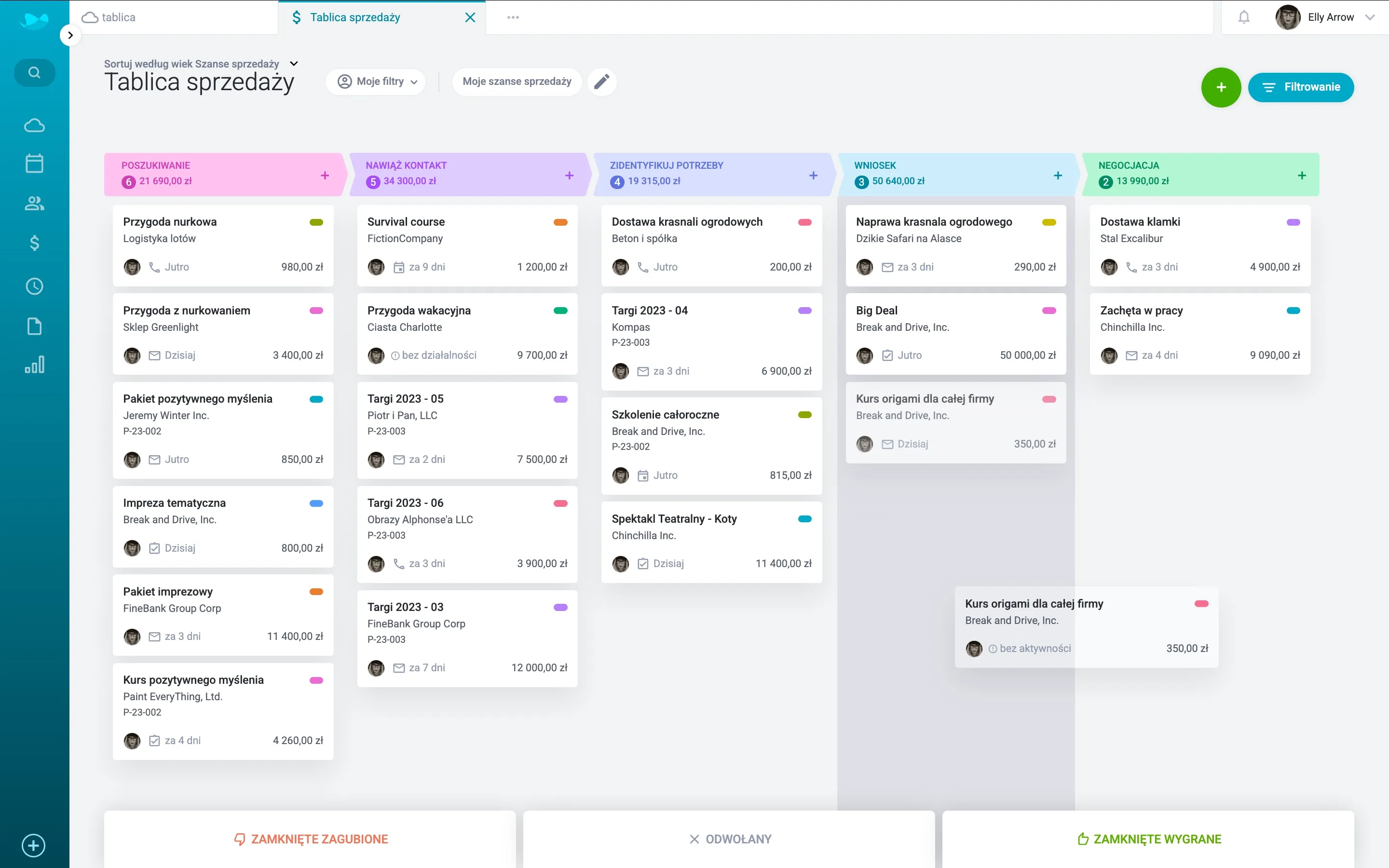Collapse the sidebar with the arrow toggle

(x=70, y=35)
